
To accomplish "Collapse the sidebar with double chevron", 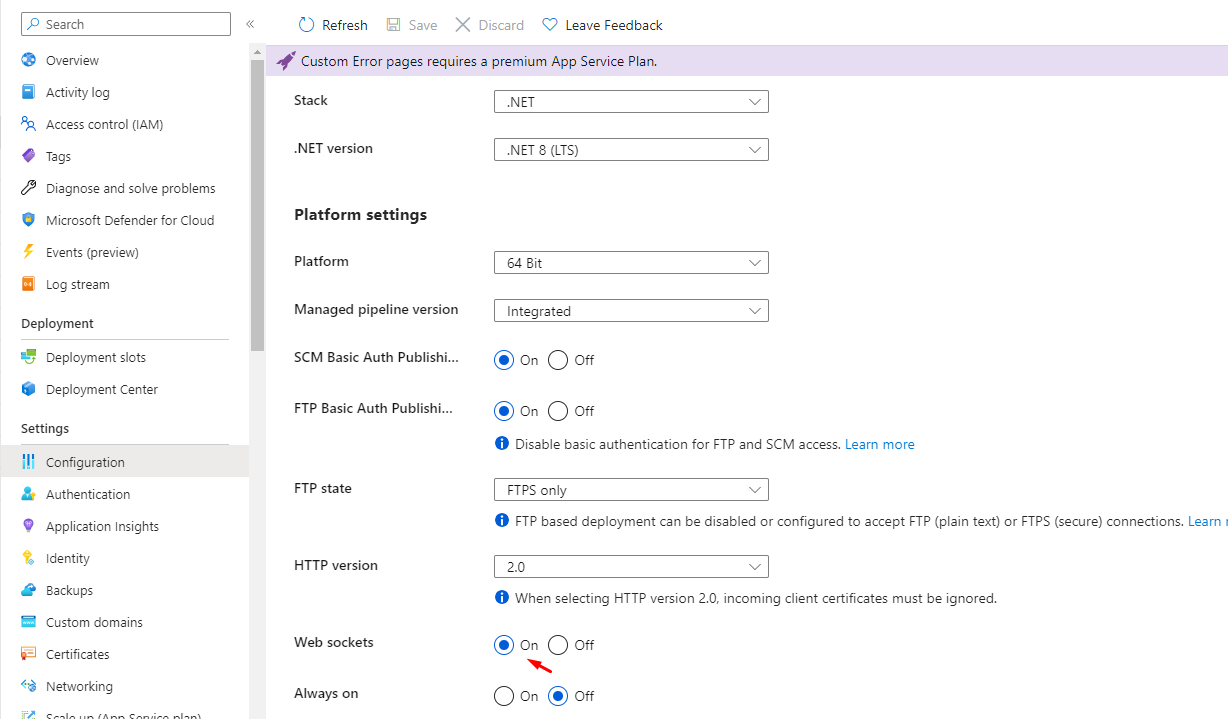I will (250, 24).
